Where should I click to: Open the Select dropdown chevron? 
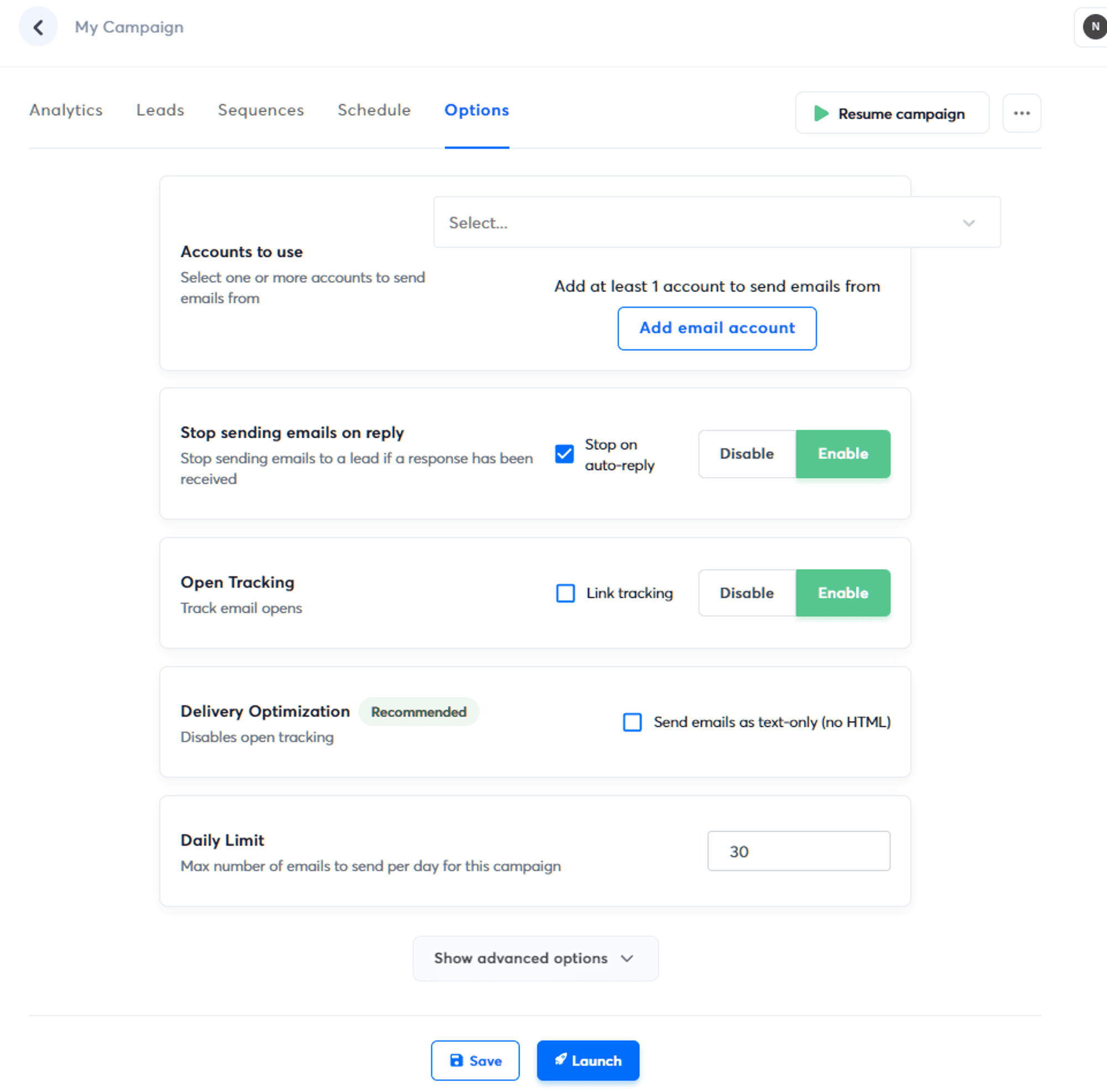click(x=969, y=222)
